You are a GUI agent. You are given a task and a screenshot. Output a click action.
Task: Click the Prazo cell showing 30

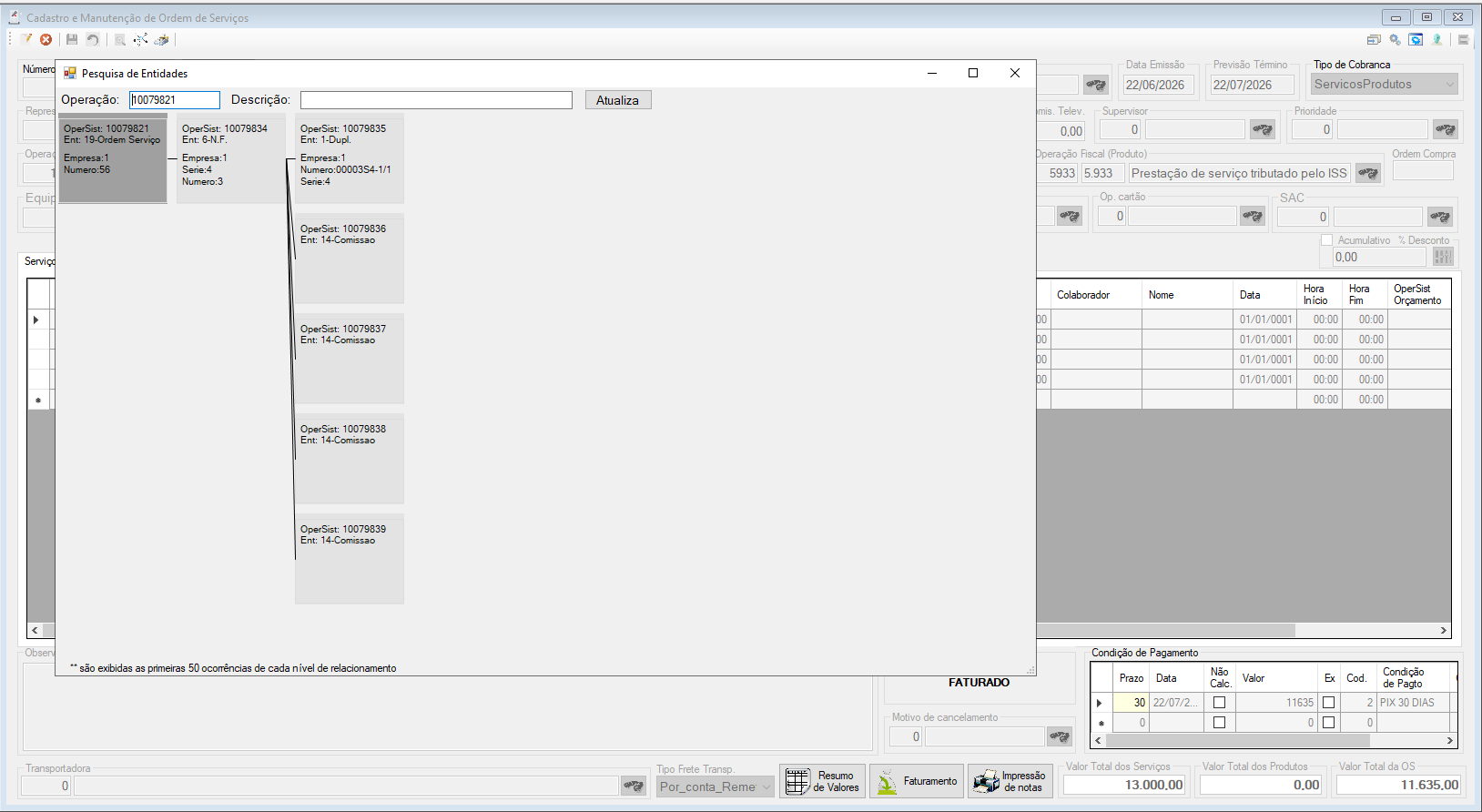[1130, 703]
